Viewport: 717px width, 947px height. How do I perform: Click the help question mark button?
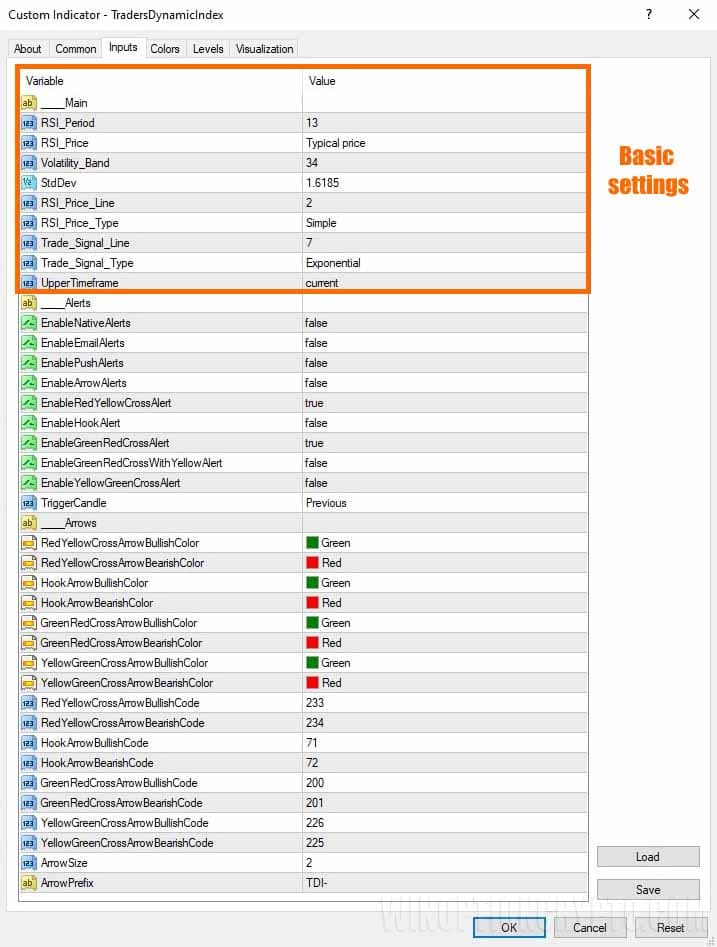click(x=649, y=14)
